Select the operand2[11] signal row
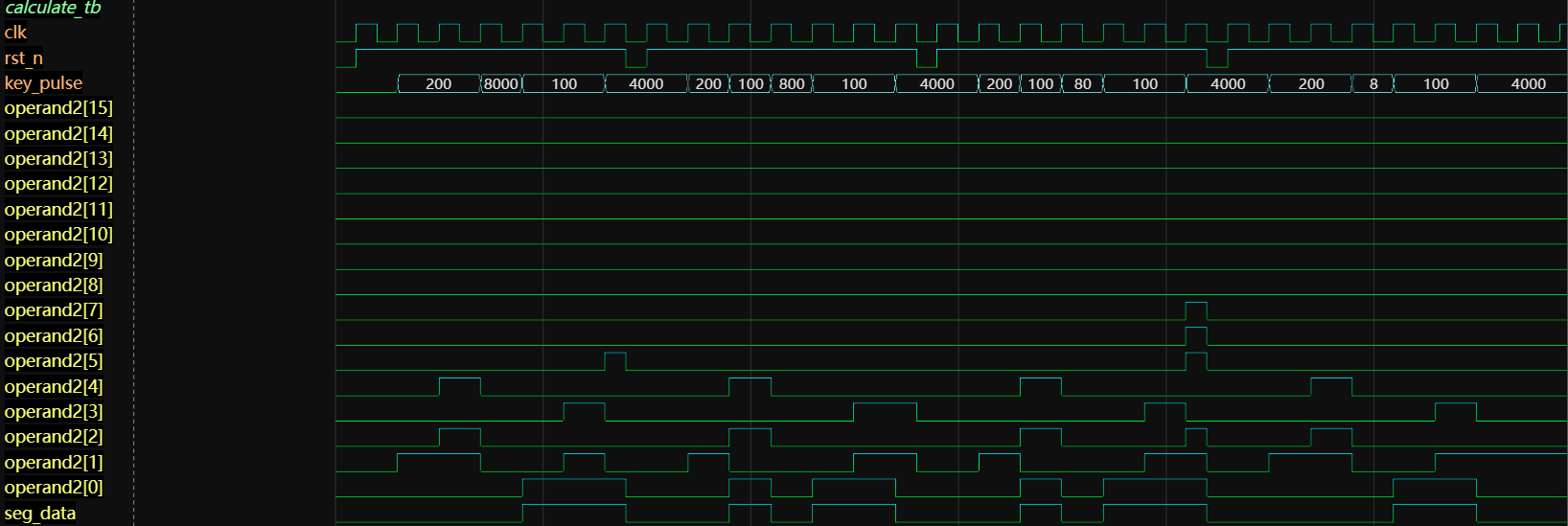Viewport: 1568px width, 526px height. (x=58, y=210)
